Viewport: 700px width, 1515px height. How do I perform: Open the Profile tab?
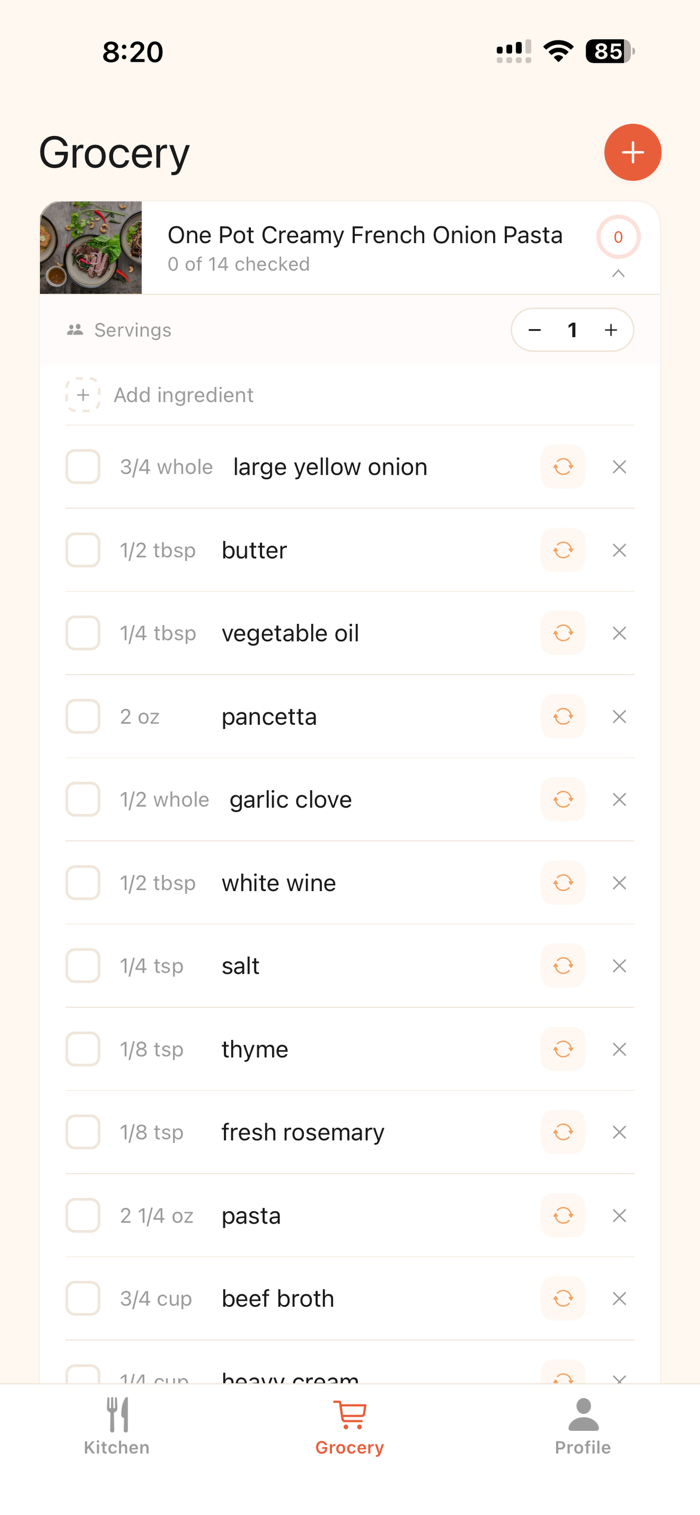pos(583,1426)
